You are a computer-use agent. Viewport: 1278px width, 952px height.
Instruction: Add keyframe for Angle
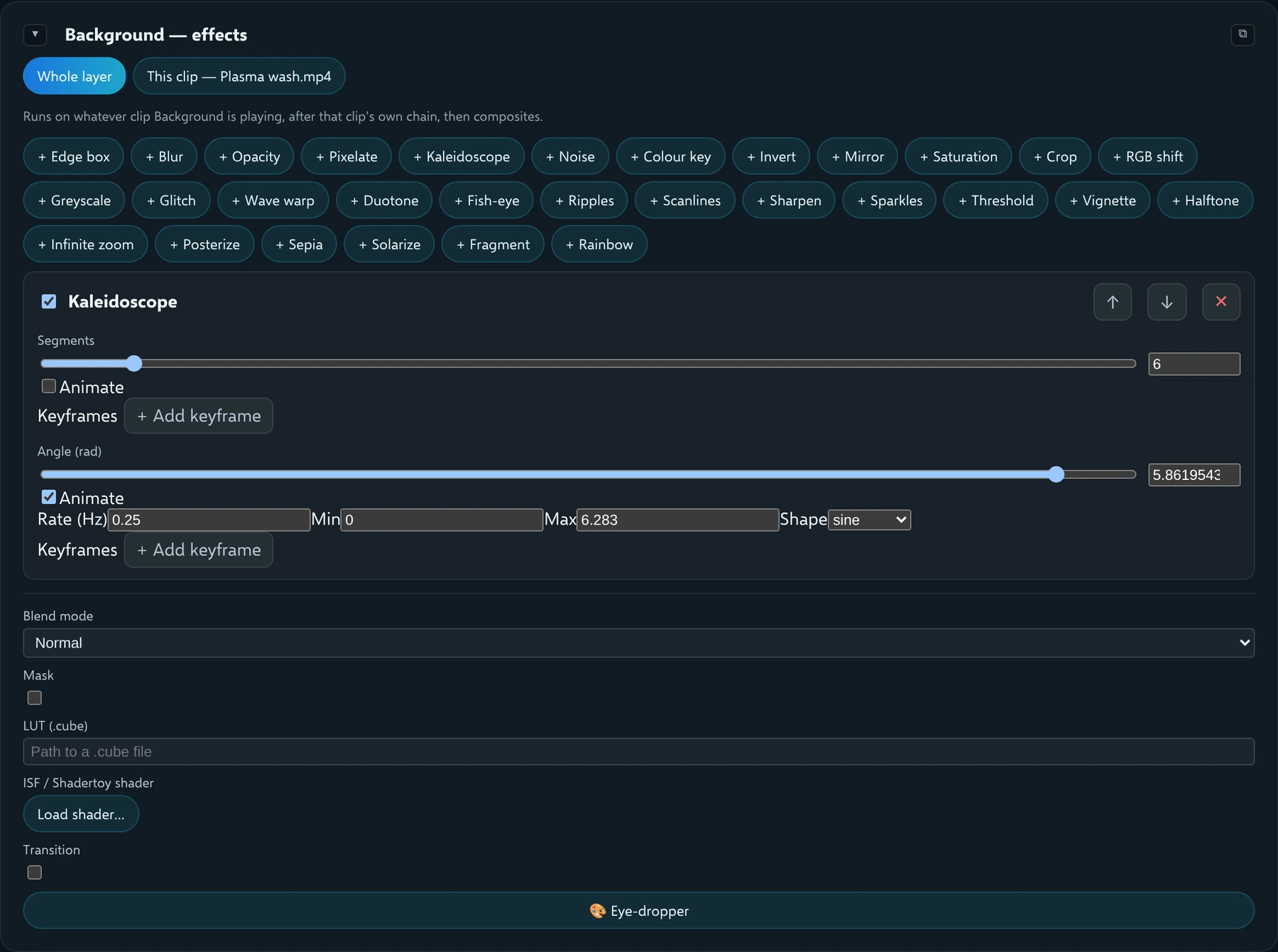pyautogui.click(x=199, y=550)
